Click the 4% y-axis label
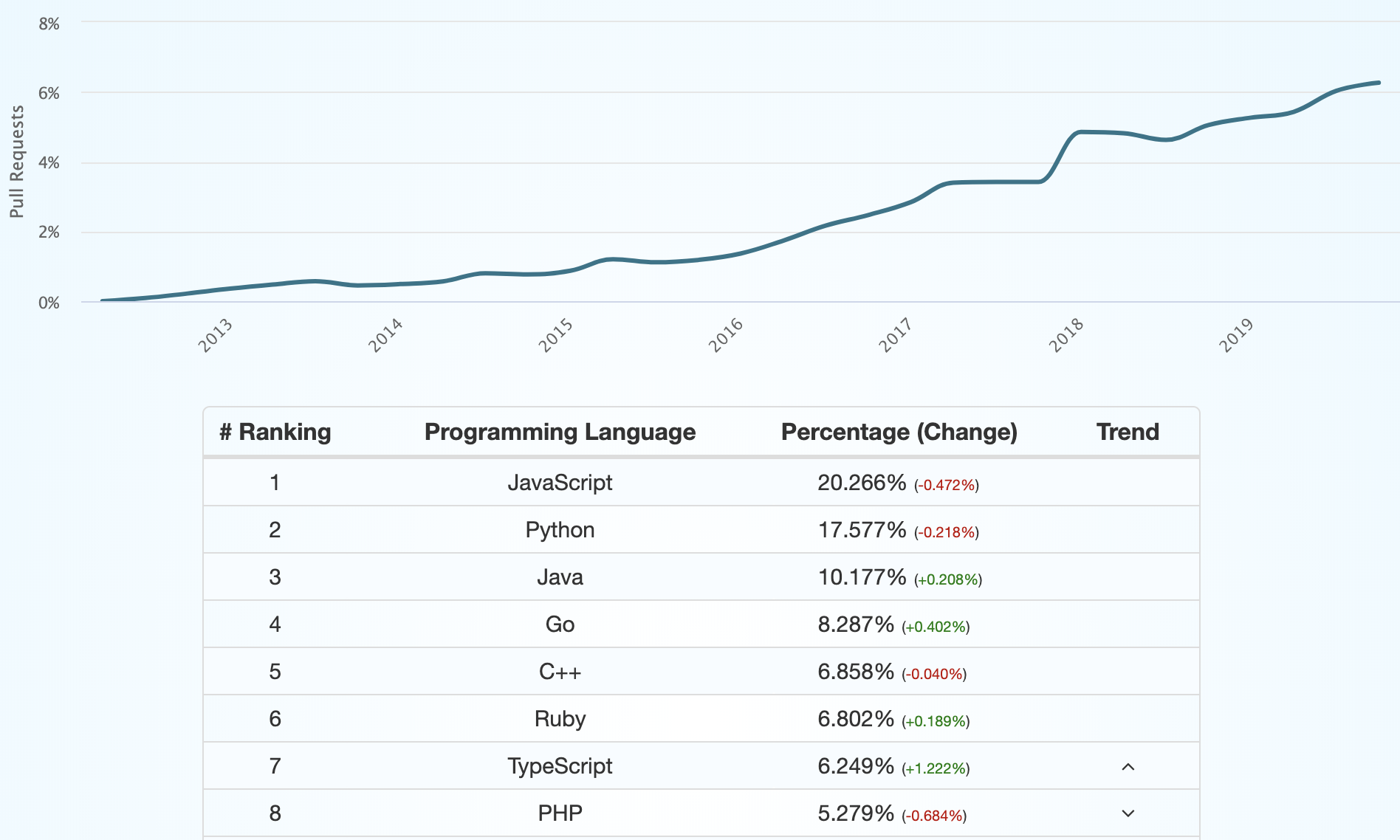Screen dimensions: 1400x840 tap(49, 162)
